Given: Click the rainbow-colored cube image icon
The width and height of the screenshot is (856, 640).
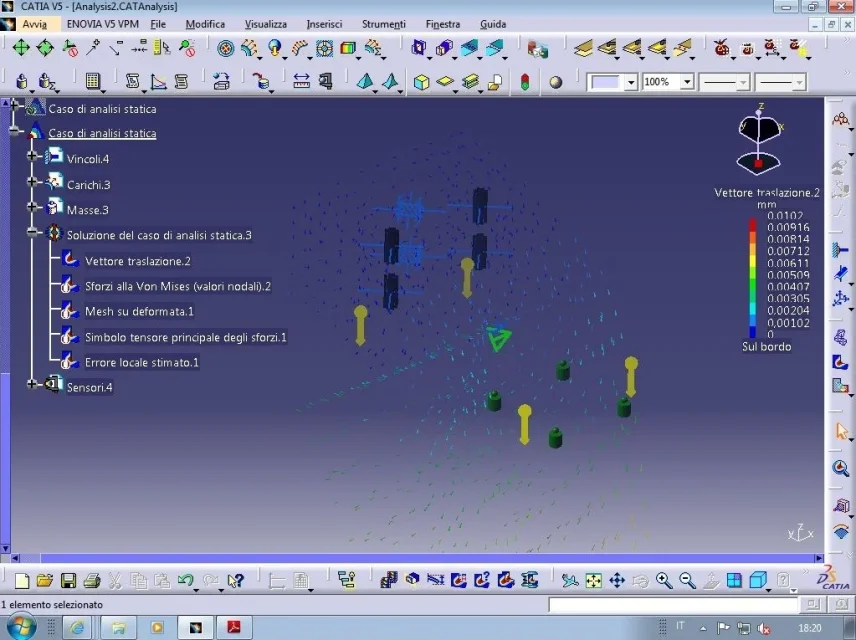Looking at the screenshot, I should tap(348, 48).
